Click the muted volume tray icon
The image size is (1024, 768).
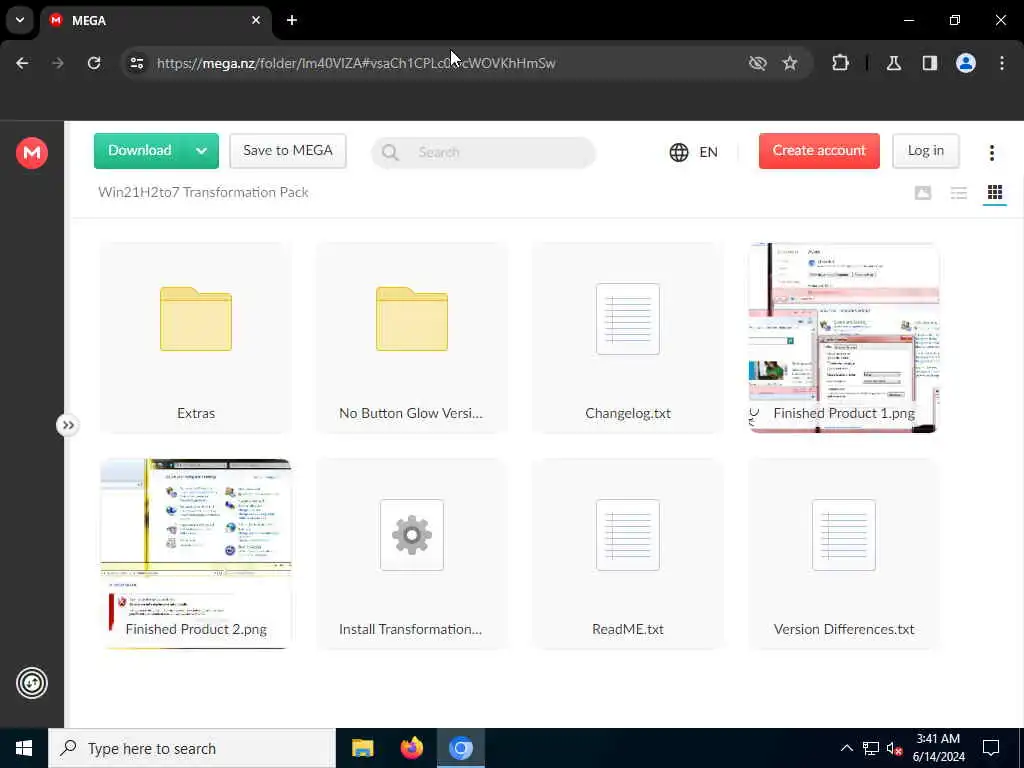point(895,748)
